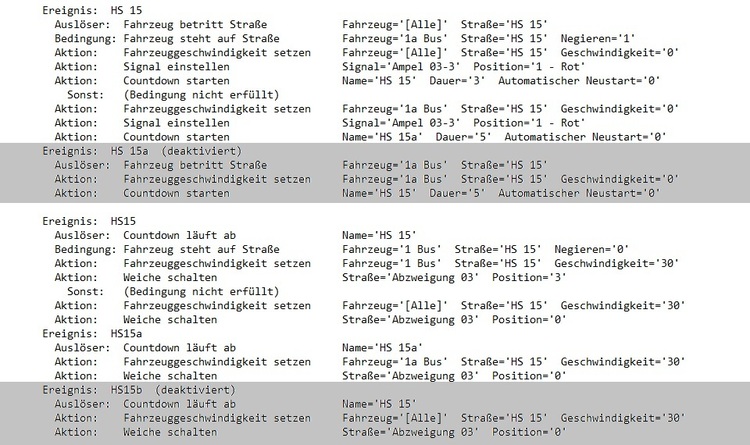Click the [Alle] speed action under the second Sonst
This screenshot has width=750, height=445.
pos(370,305)
